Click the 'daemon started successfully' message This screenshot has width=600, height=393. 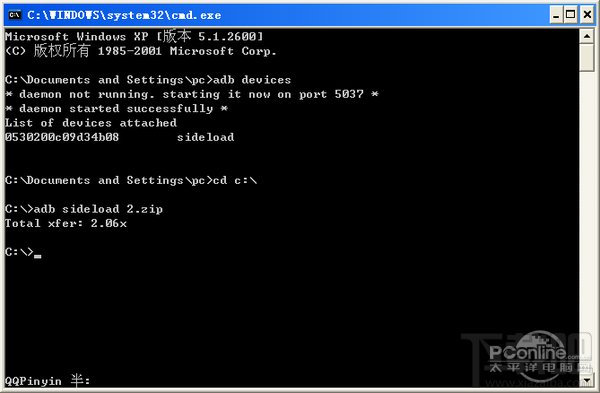coord(116,109)
